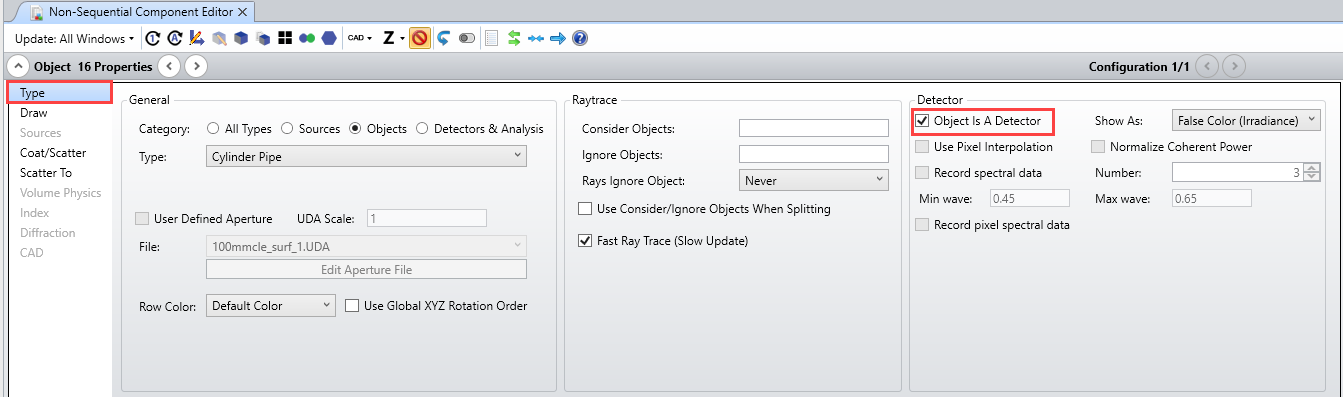Image resolution: width=1343 pixels, height=397 pixels.
Task: Click the blue curved undo arrow icon
Action: tap(443, 38)
